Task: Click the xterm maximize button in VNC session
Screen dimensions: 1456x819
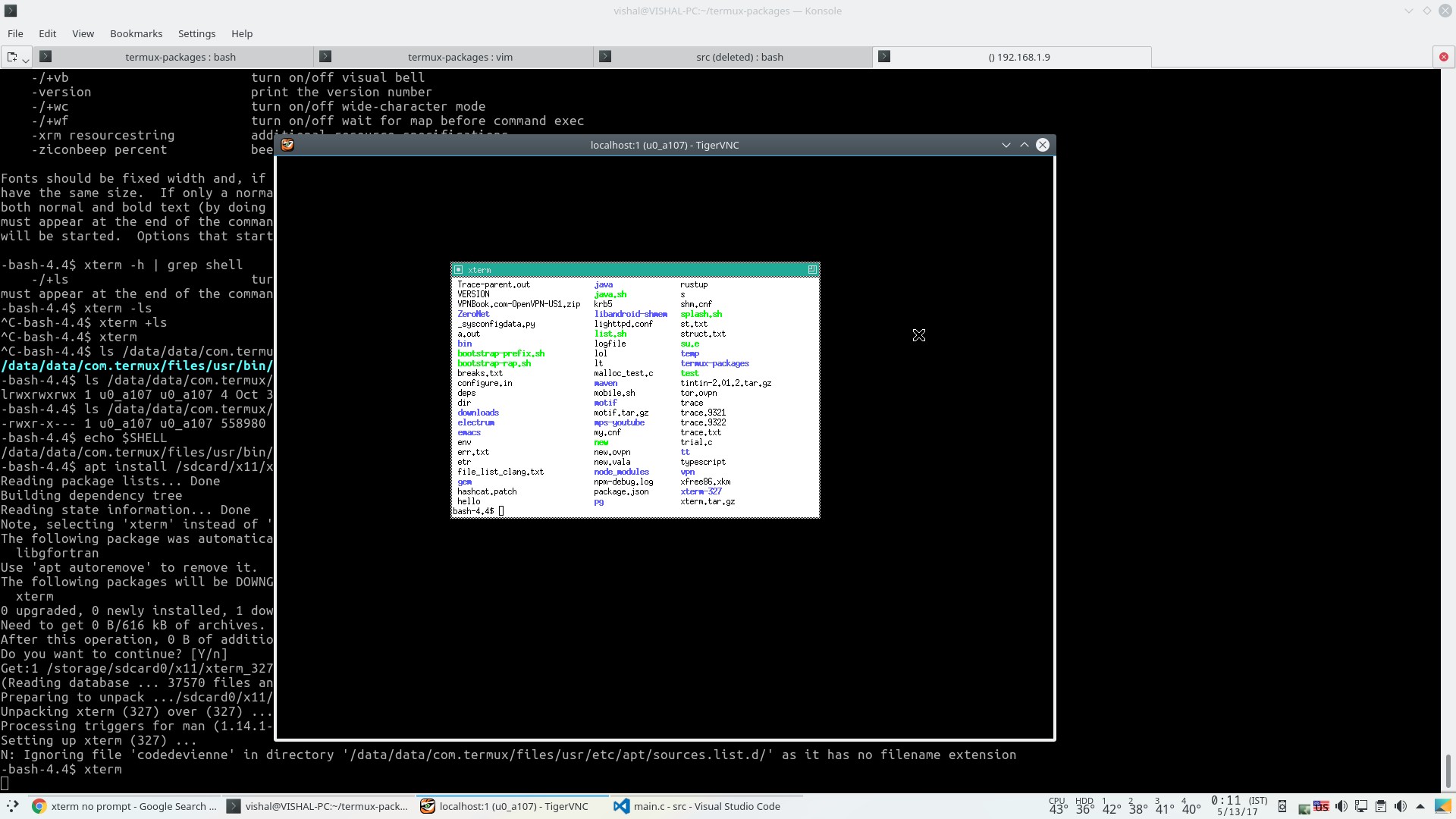Action: 812,269
